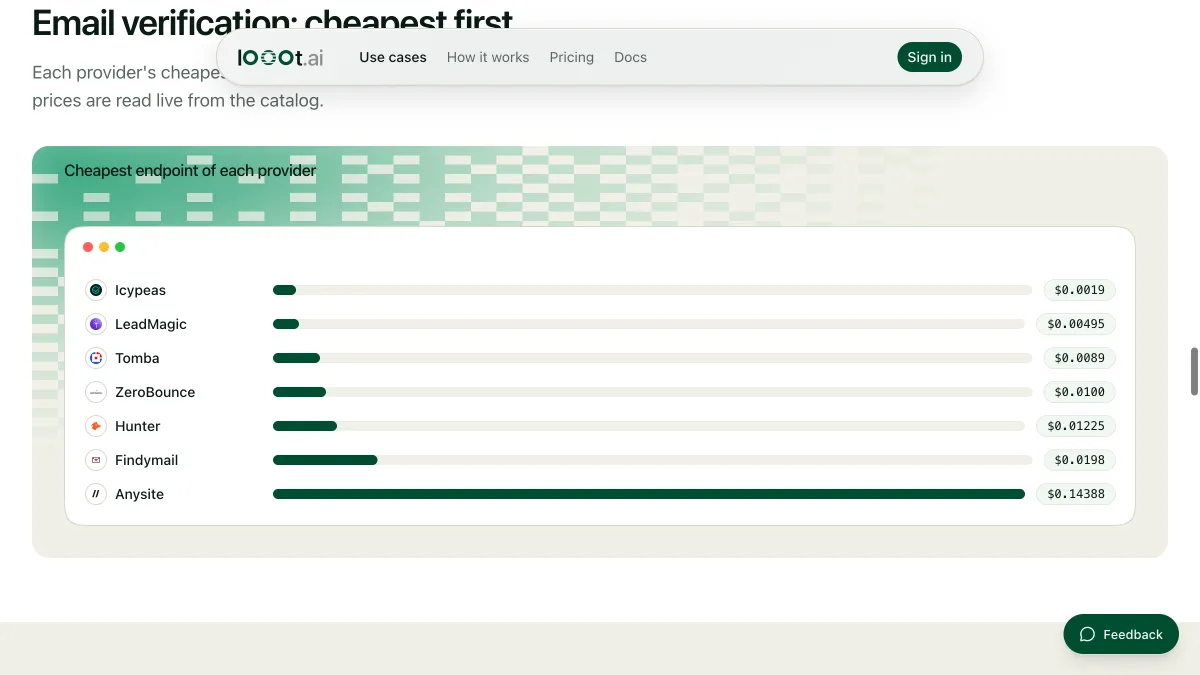
Task: Go to the Pricing page
Action: [572, 57]
